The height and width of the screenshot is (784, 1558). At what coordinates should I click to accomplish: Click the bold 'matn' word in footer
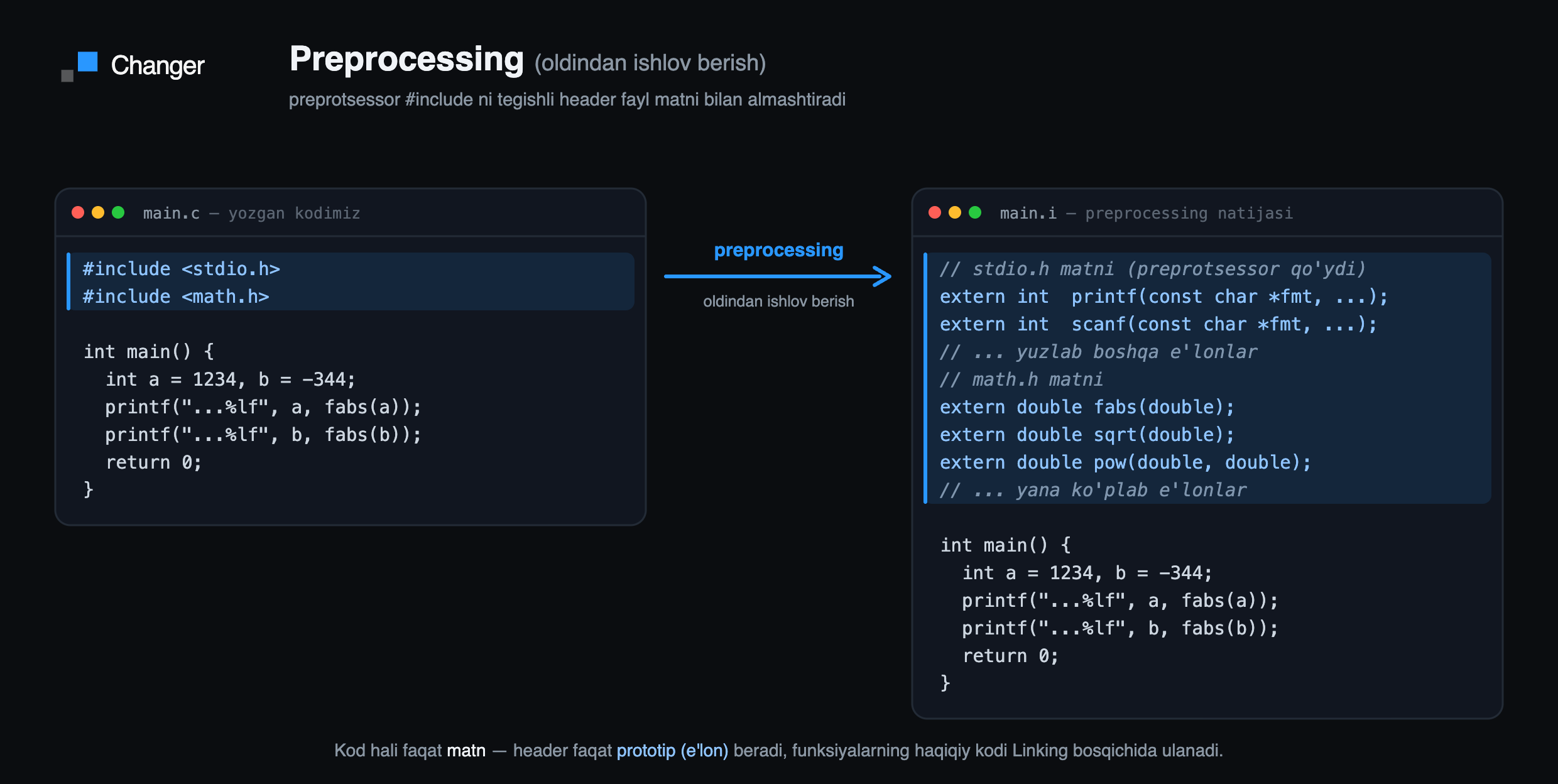pyautogui.click(x=466, y=751)
